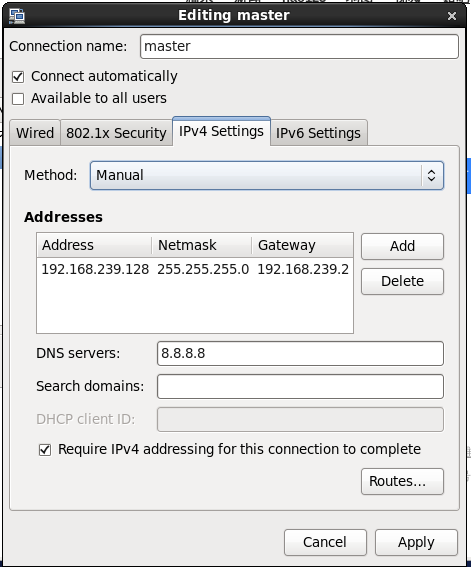Click the Search domains input
Image resolution: width=471 pixels, height=568 pixels.
pyautogui.click(x=300, y=387)
